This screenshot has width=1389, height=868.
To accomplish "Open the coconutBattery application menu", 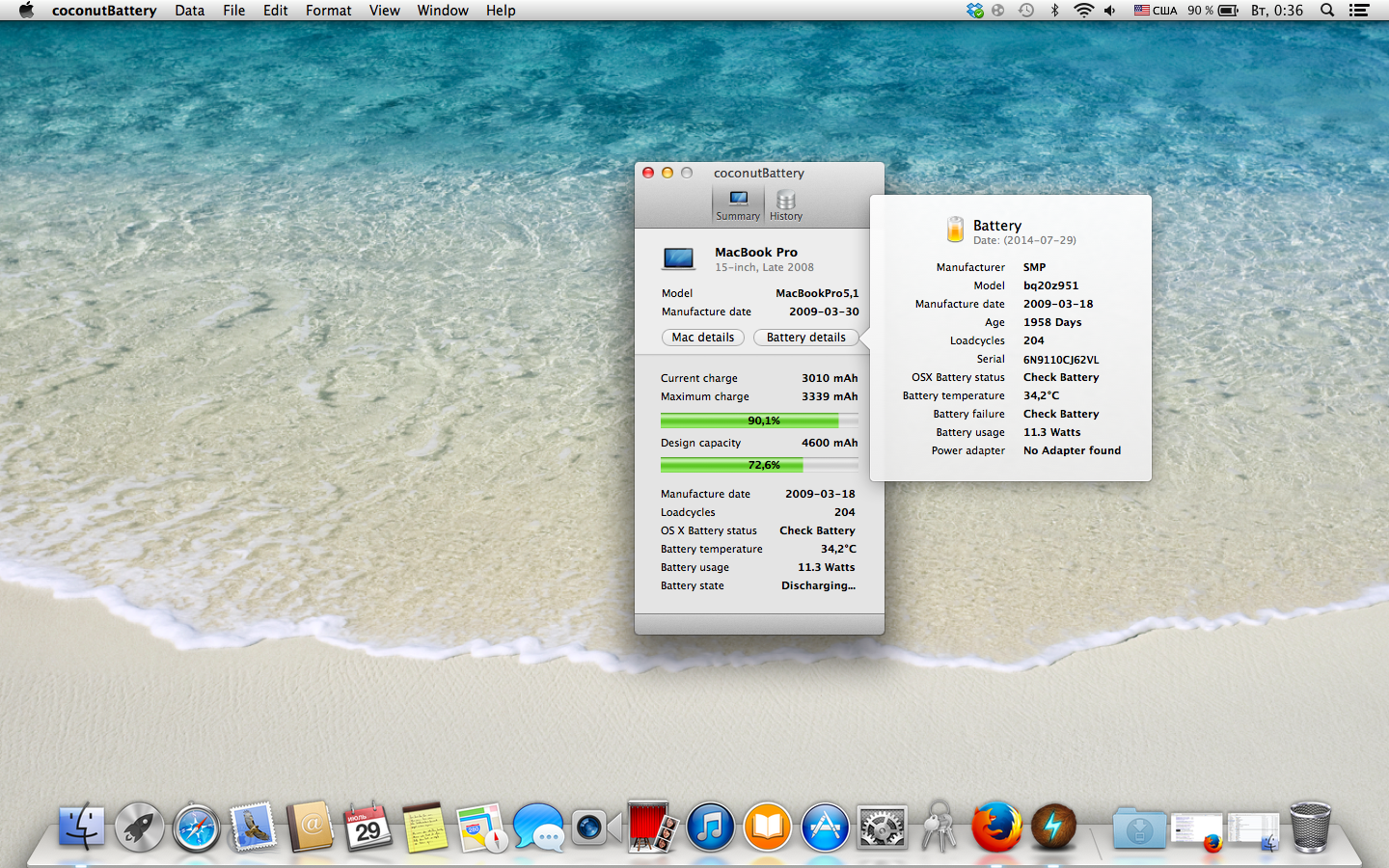I will (x=104, y=11).
